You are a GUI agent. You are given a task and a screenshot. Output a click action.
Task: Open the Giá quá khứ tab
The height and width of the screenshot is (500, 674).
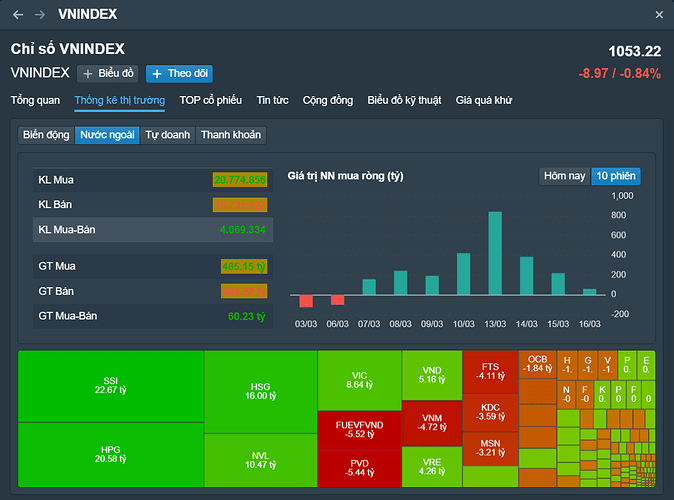484,100
